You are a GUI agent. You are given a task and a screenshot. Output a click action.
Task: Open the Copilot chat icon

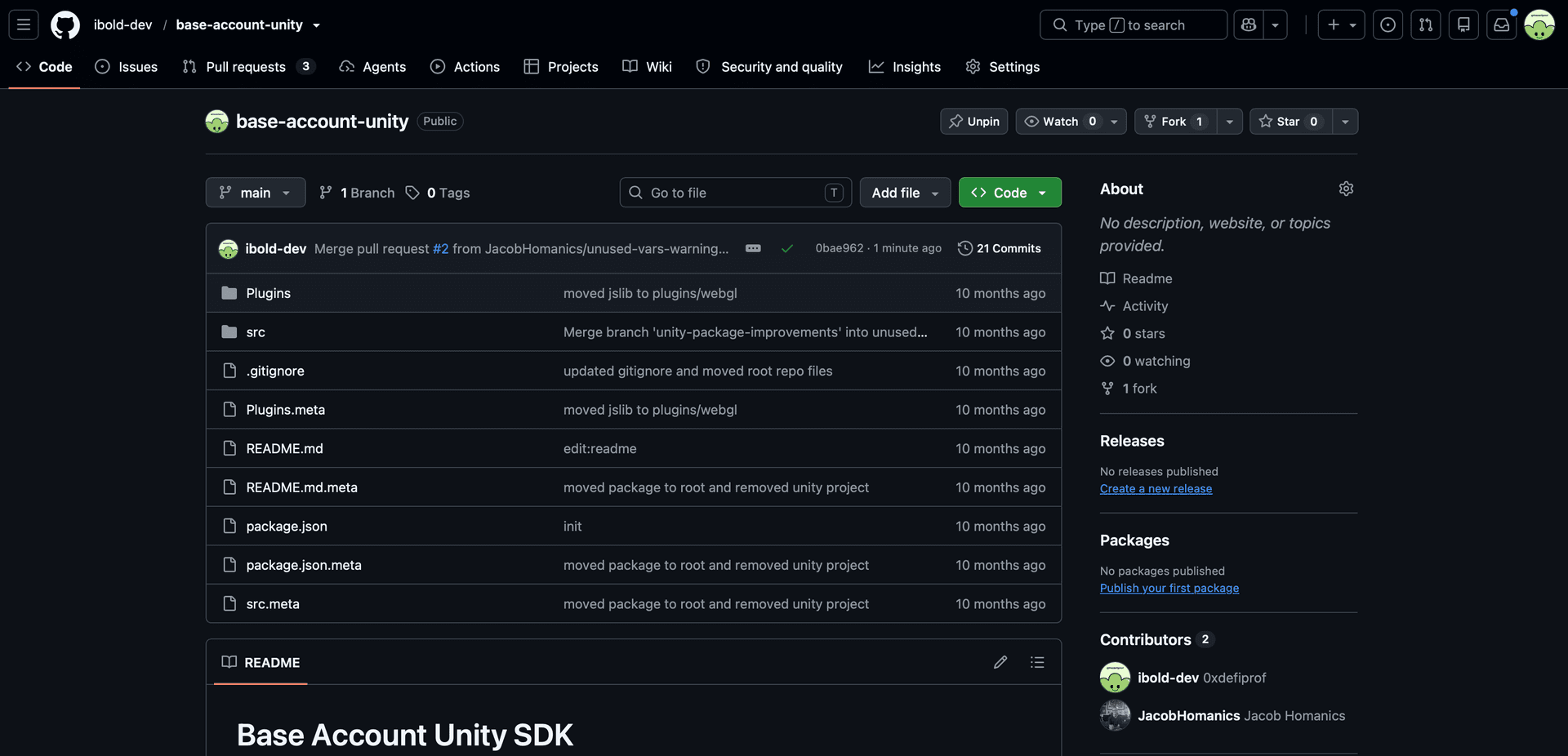(1249, 24)
